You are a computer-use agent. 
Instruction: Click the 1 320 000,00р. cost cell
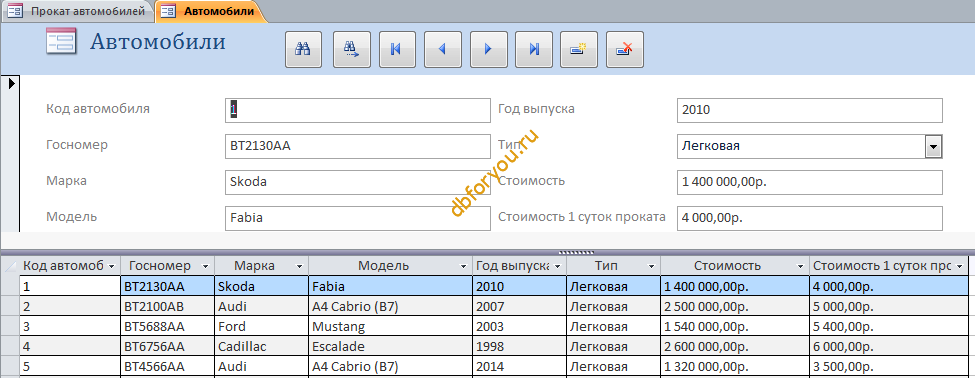coord(735,366)
